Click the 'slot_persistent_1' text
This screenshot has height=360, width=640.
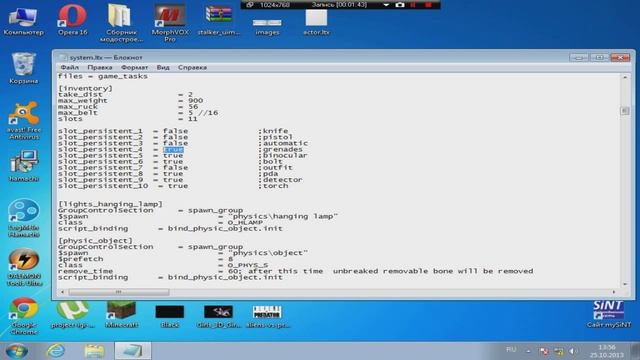tap(100, 131)
